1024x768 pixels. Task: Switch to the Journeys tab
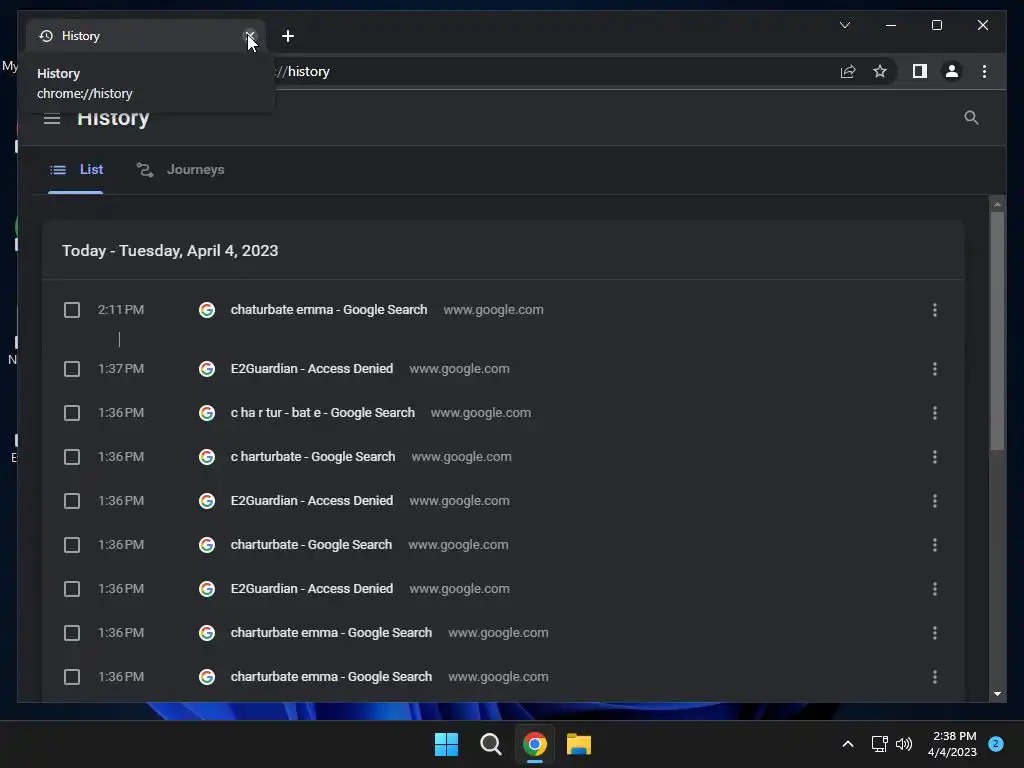(x=180, y=170)
